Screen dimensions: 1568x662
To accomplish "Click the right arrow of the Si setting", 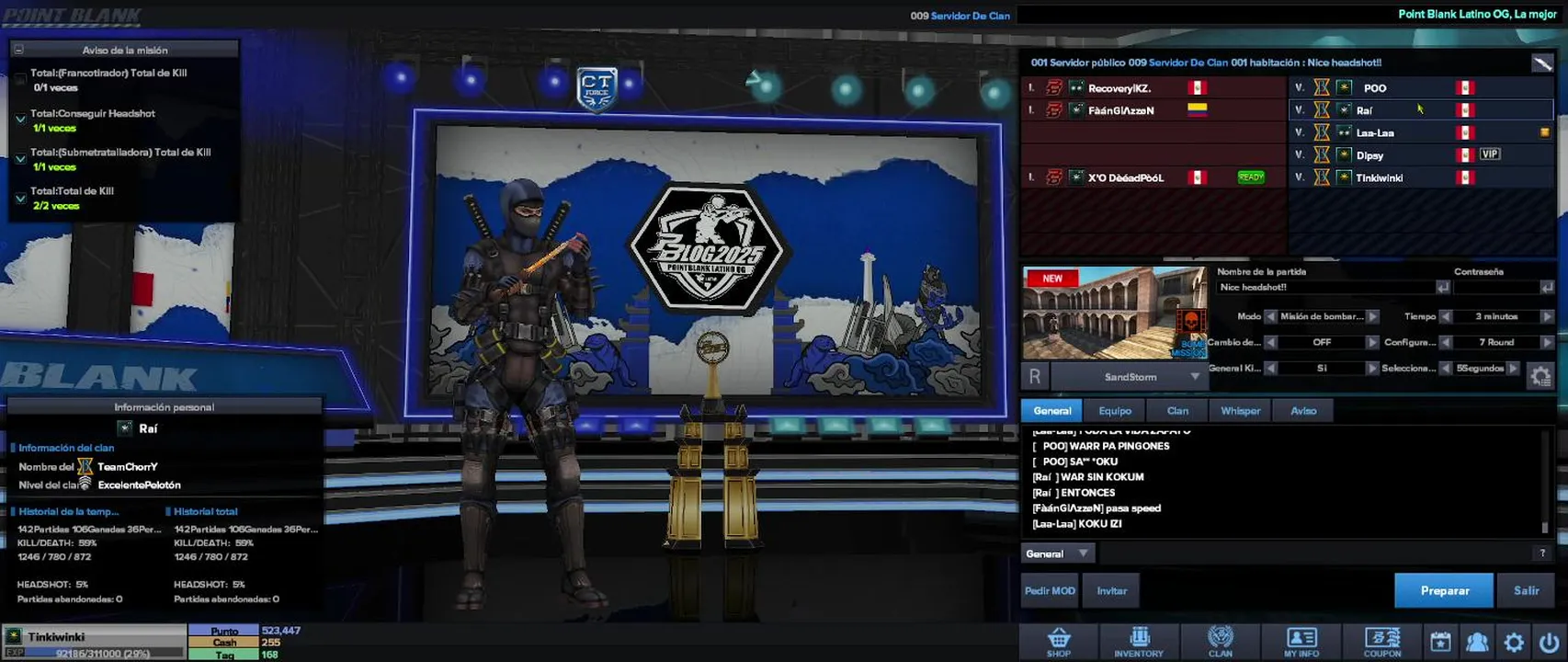I will [x=1372, y=368].
